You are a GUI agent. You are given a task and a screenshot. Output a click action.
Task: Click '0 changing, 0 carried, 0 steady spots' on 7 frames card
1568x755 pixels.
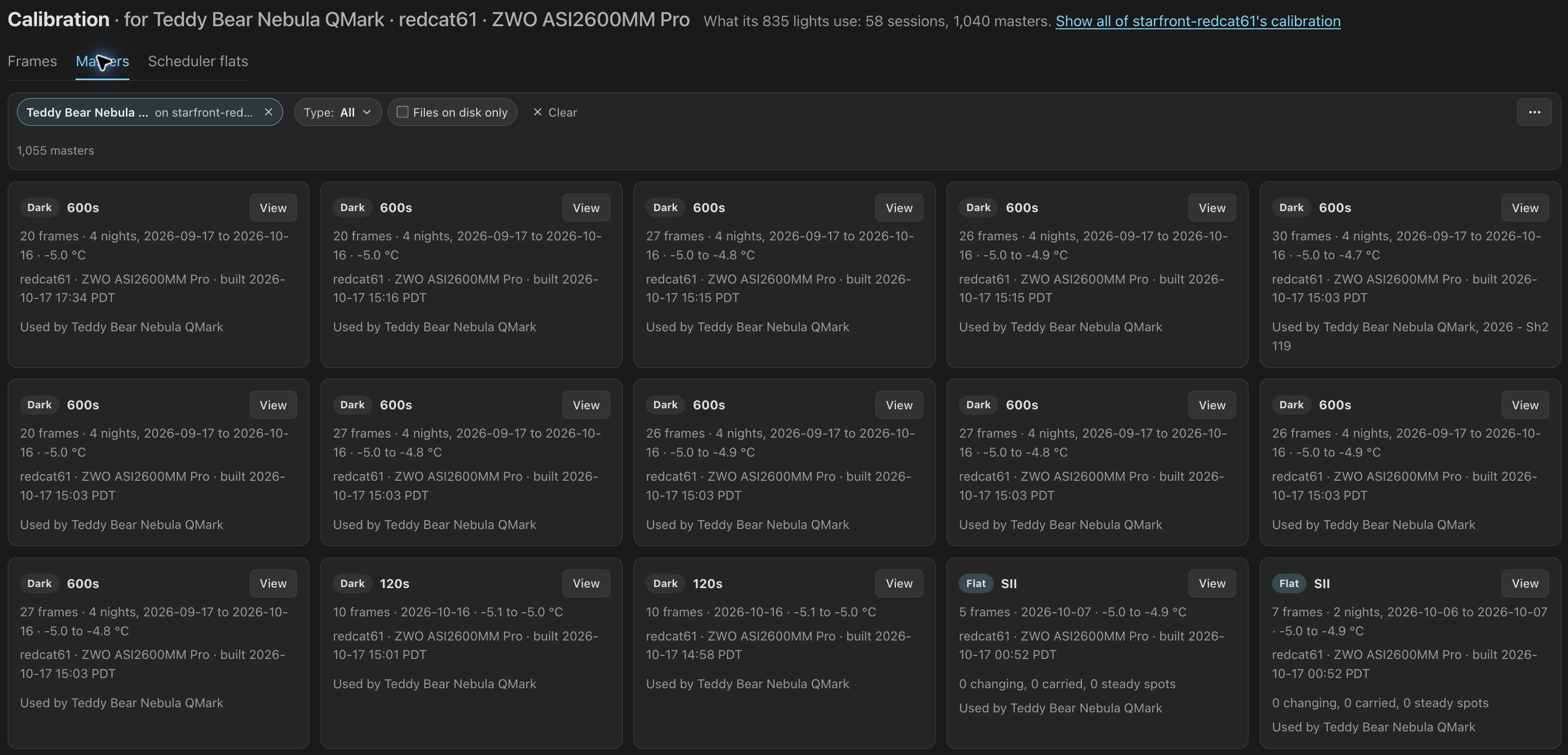click(x=1380, y=703)
